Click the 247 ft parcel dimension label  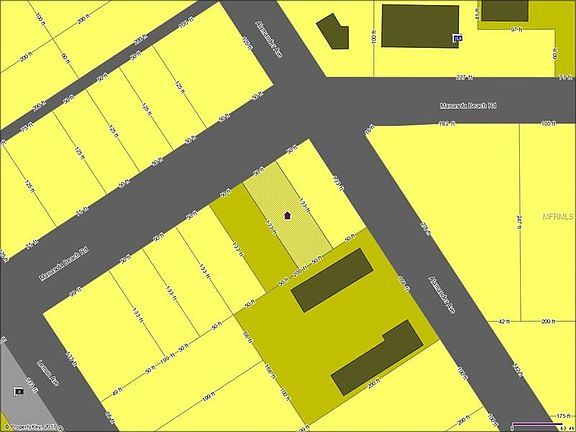click(x=519, y=222)
